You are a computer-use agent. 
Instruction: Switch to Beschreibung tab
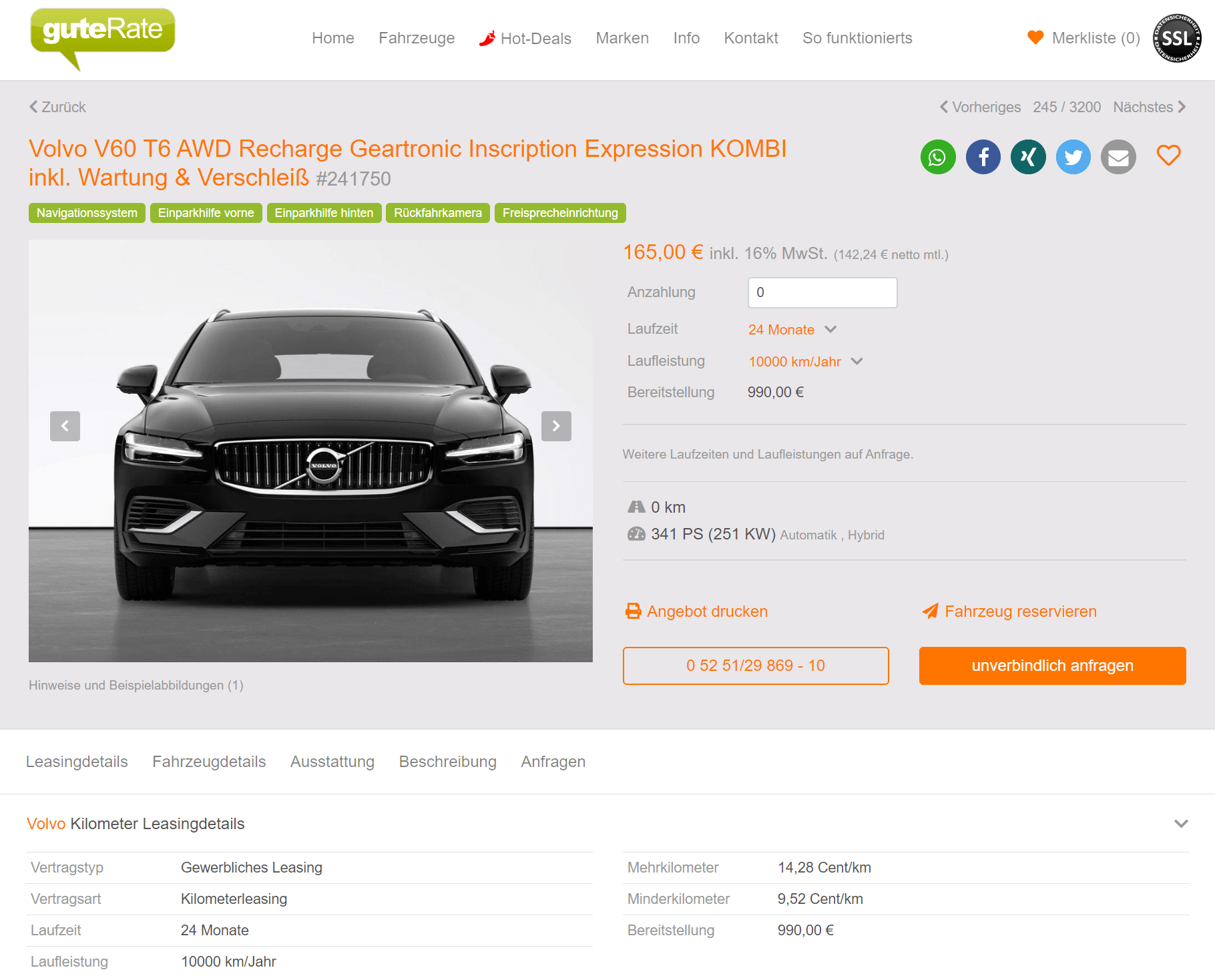(448, 762)
